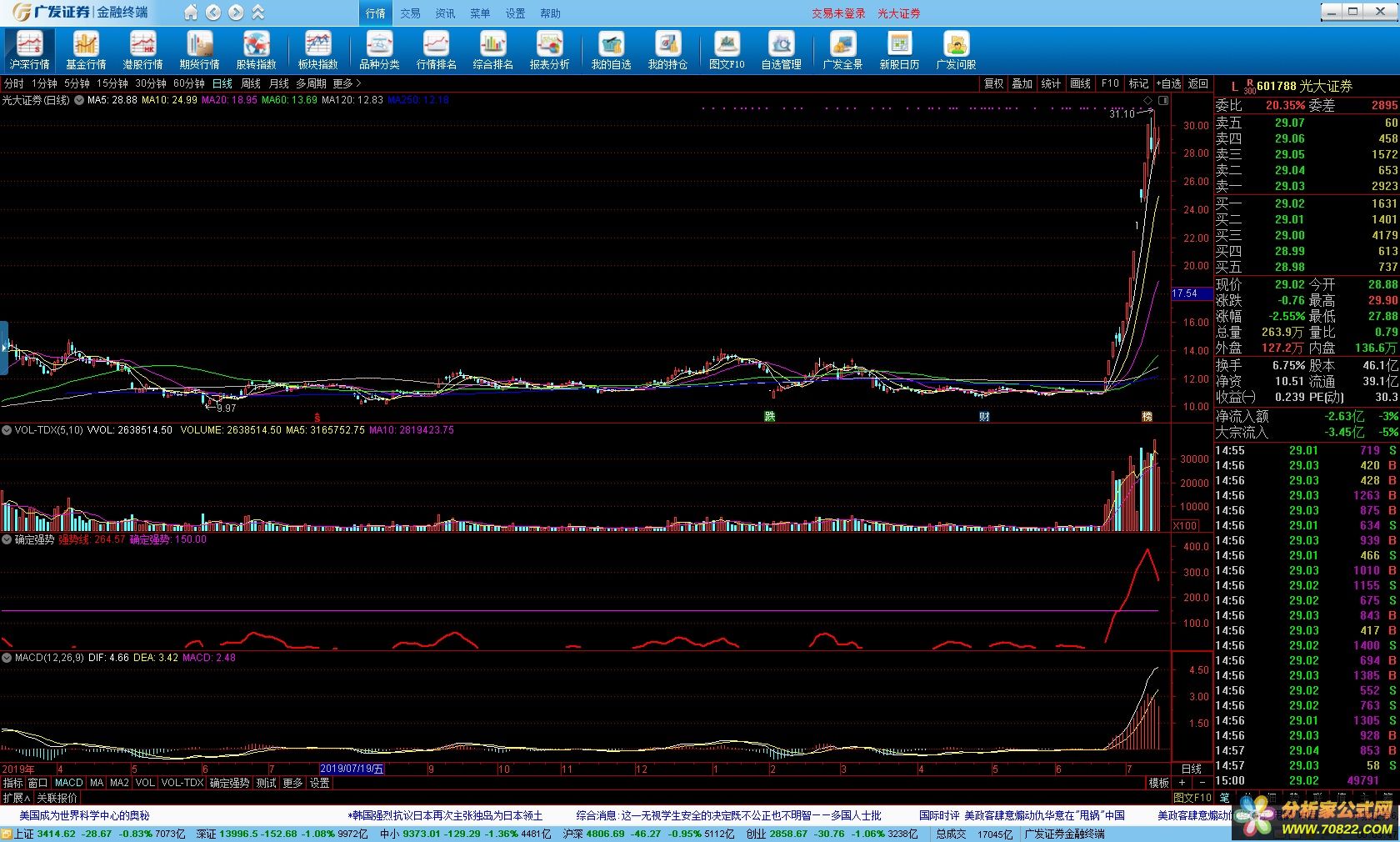Image resolution: width=1400 pixels, height=842 pixels.
Task: Open the 交易 menu
Action: pos(410,13)
